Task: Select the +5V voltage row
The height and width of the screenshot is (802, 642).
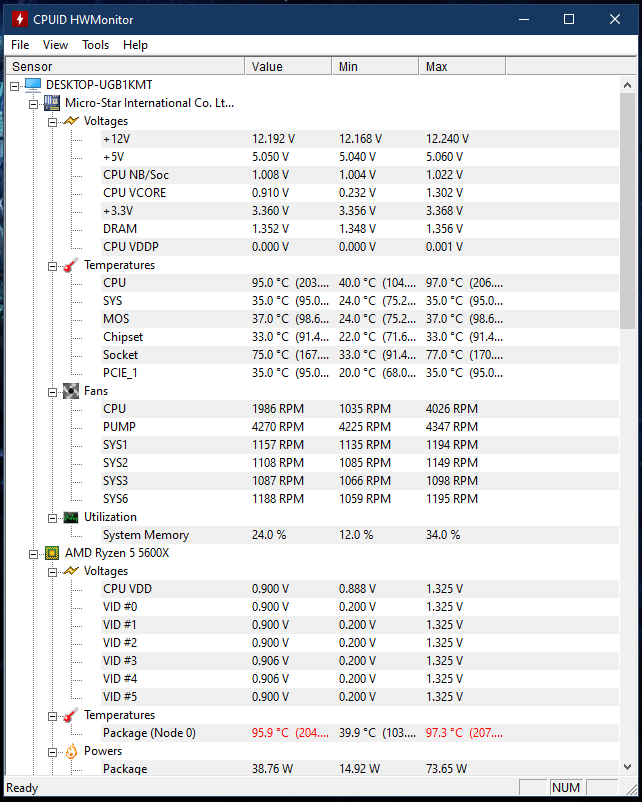Action: pyautogui.click(x=360, y=157)
